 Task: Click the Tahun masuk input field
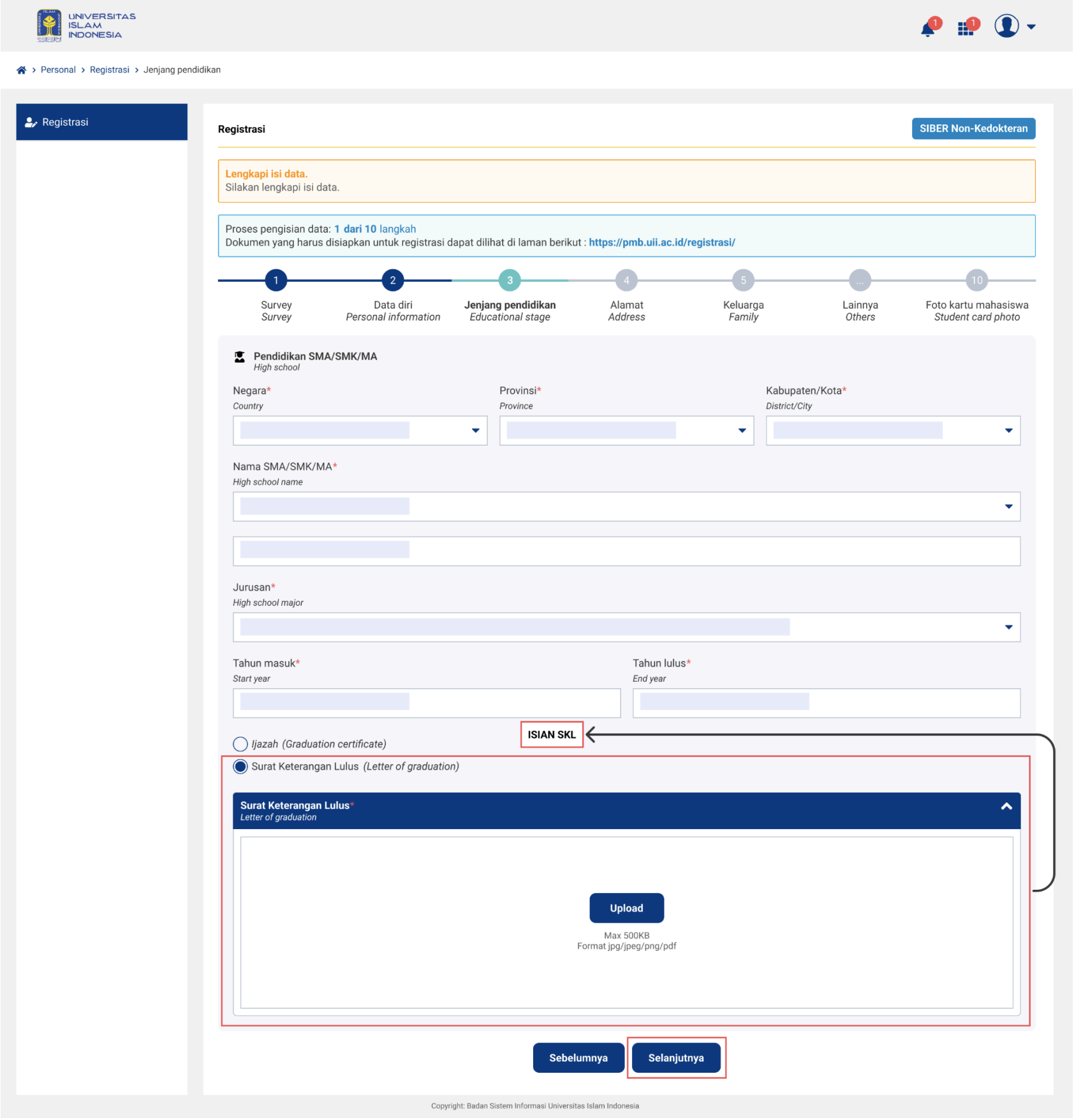click(x=426, y=704)
